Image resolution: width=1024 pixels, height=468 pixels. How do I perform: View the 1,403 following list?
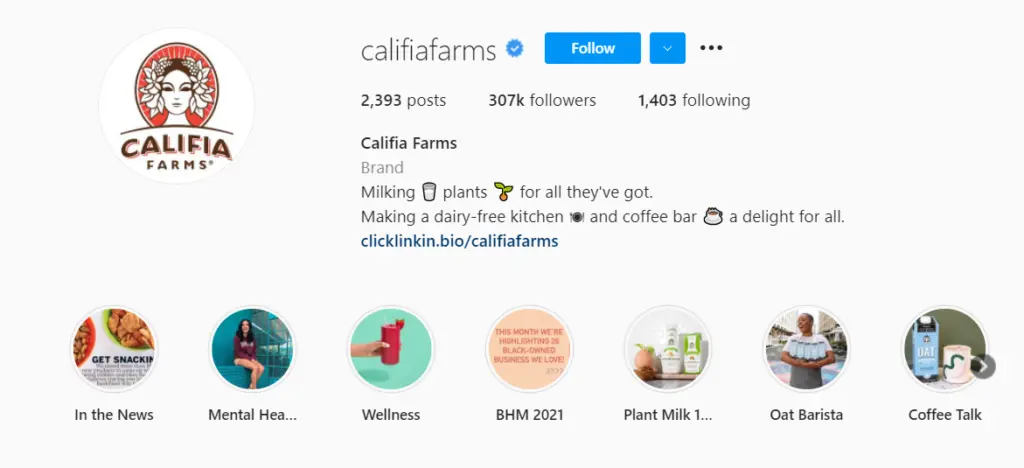(693, 100)
